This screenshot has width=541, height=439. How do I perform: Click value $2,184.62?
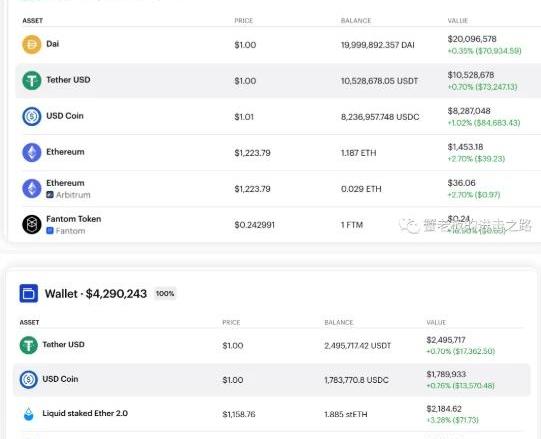tap(444, 409)
